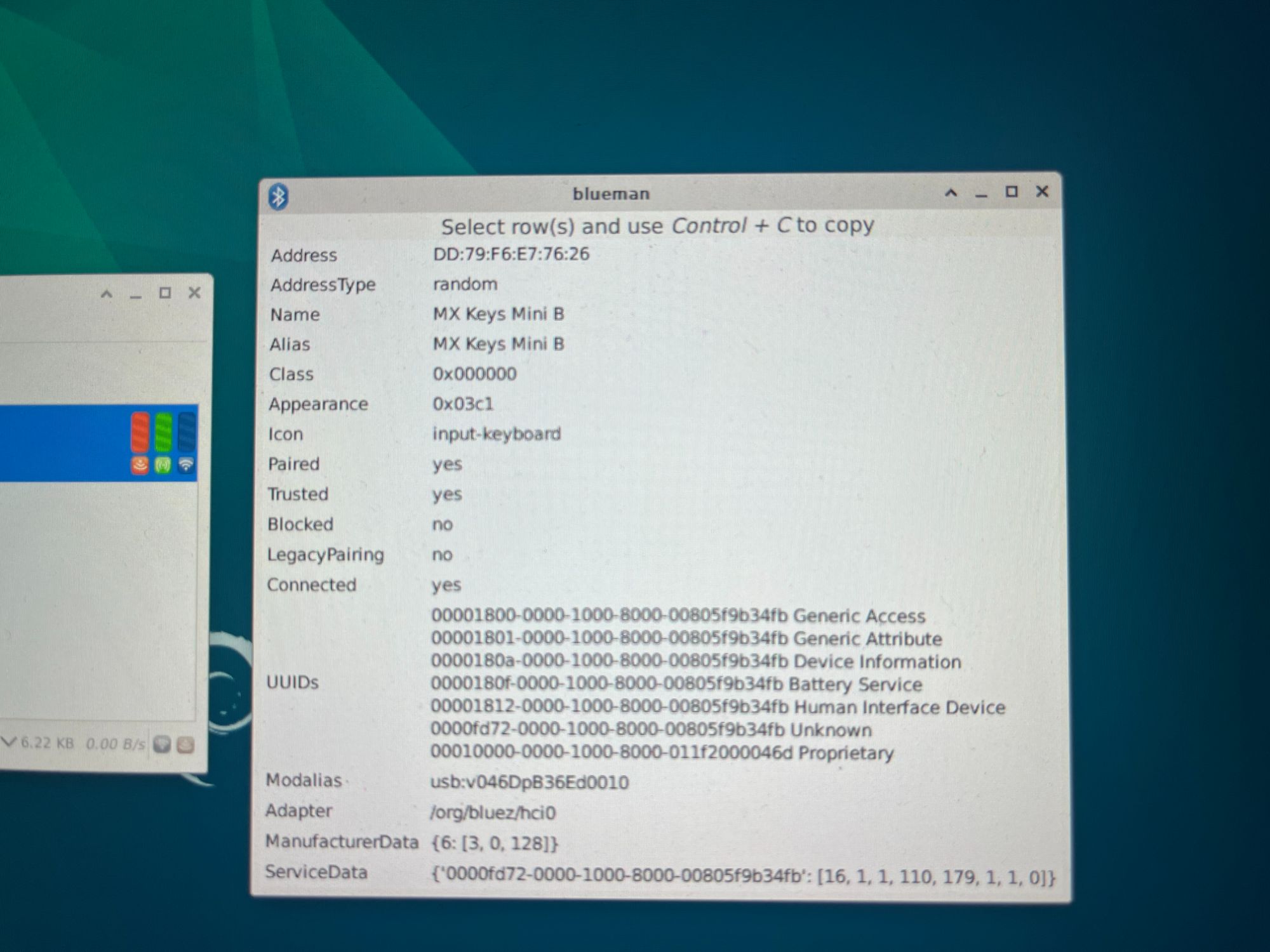This screenshot has height=952, width=1270.
Task: Select the Modalias value usb:v046DpB36Ed0010
Action: [530, 782]
